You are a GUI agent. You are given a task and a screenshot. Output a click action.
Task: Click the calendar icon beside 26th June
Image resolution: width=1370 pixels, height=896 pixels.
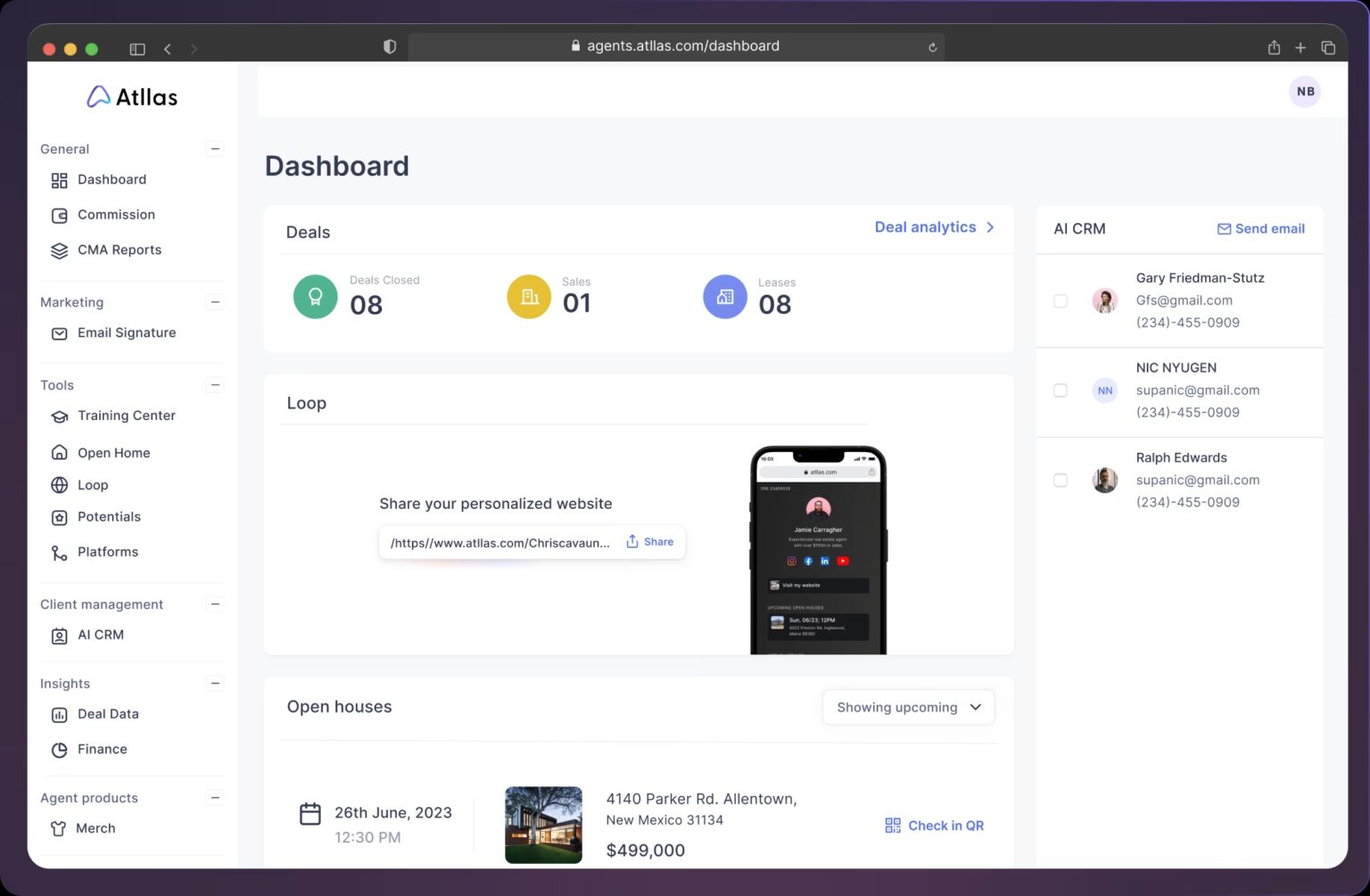click(x=310, y=814)
